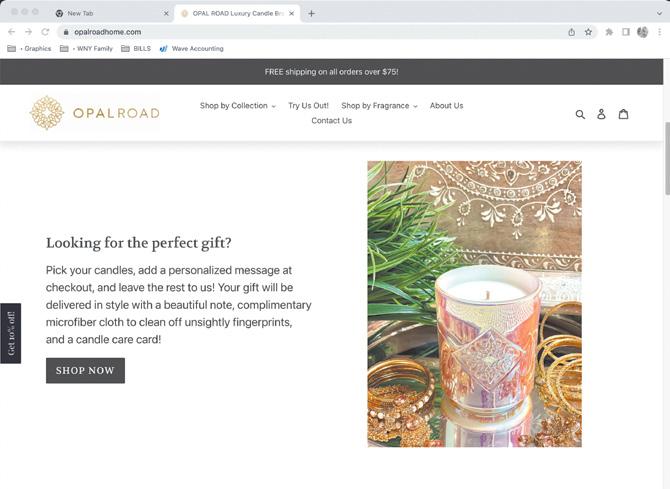Viewport: 670px width, 489px height.
Task: Open the account login person icon
Action: (x=601, y=114)
